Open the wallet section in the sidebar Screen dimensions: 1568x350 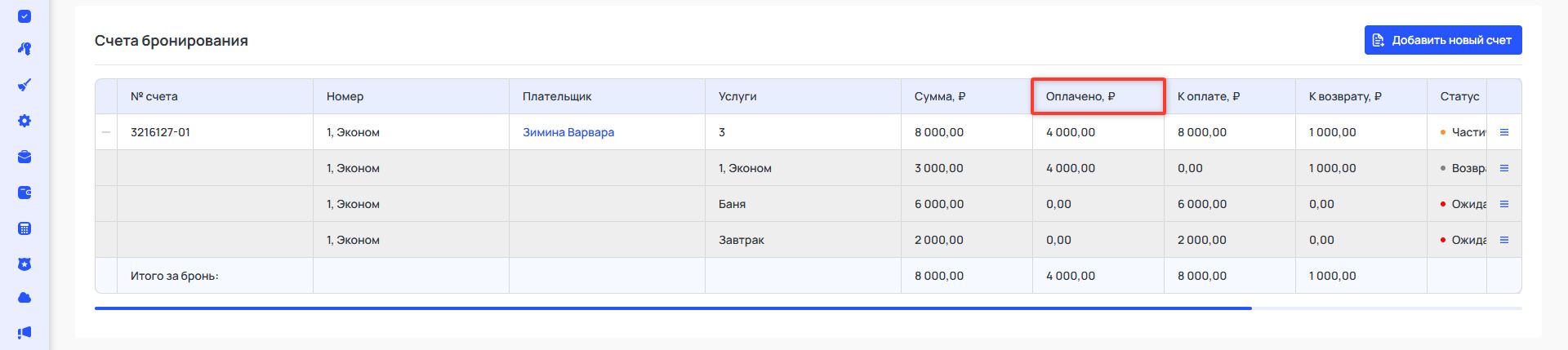point(24,193)
